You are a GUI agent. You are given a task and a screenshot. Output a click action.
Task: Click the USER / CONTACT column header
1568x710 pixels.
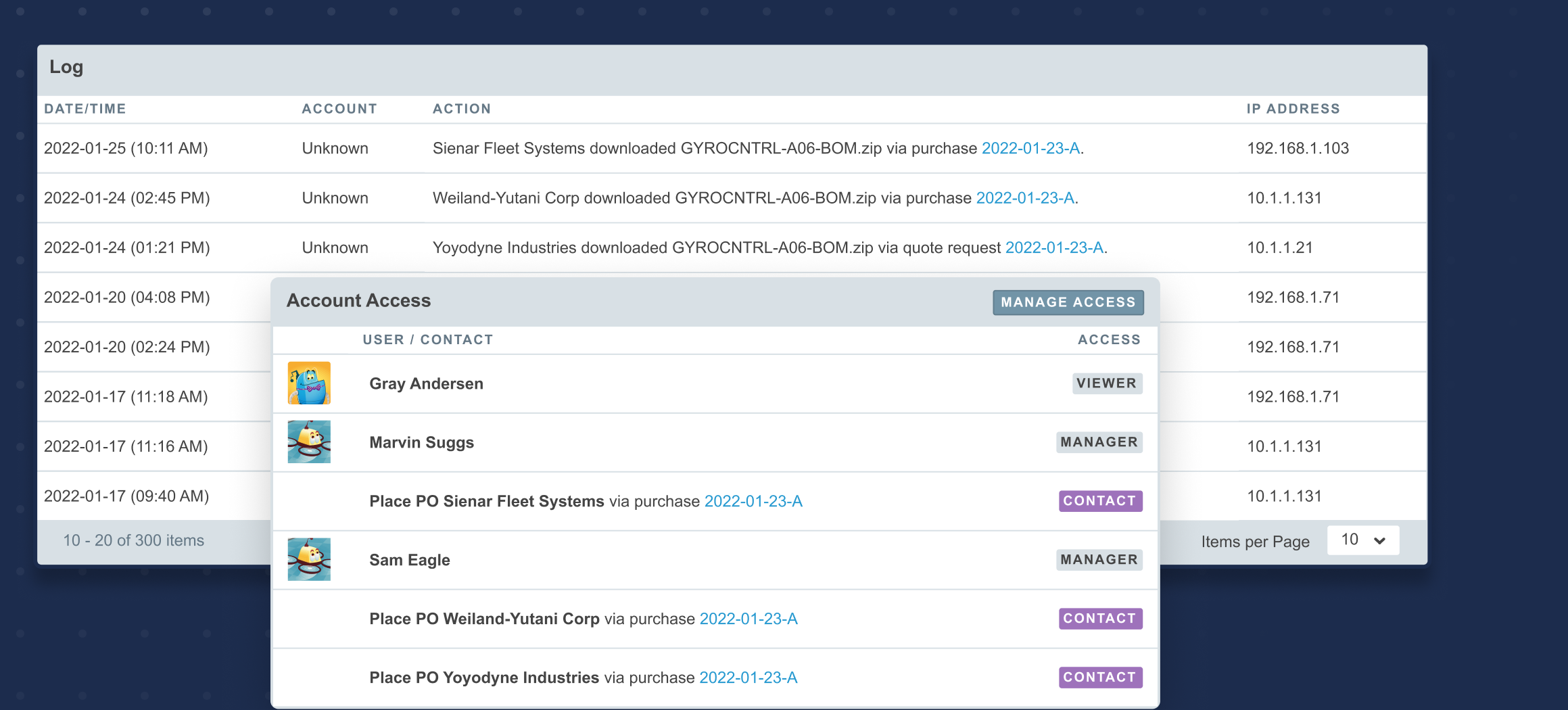coord(428,339)
